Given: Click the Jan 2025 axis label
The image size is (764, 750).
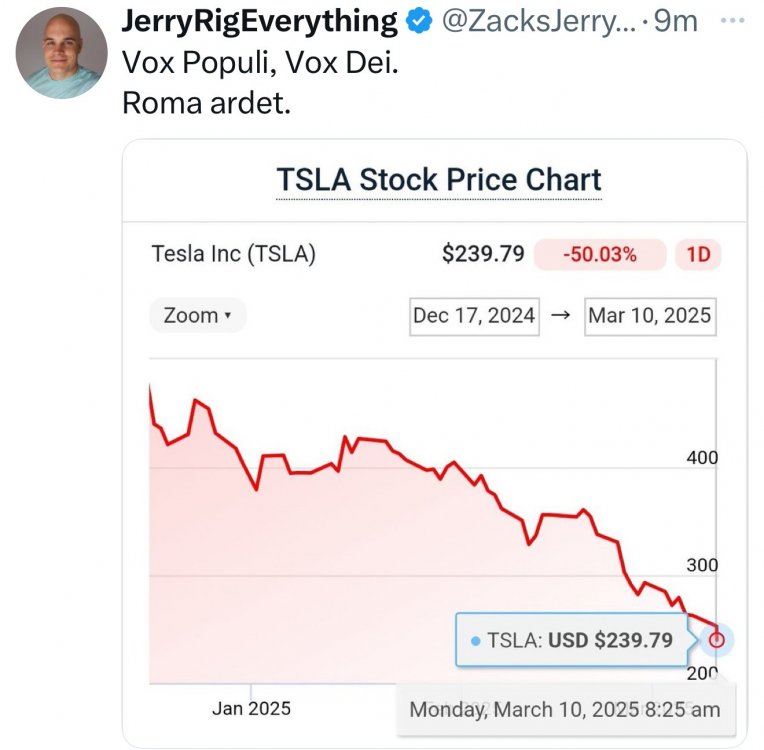Looking at the screenshot, I should coord(251,708).
